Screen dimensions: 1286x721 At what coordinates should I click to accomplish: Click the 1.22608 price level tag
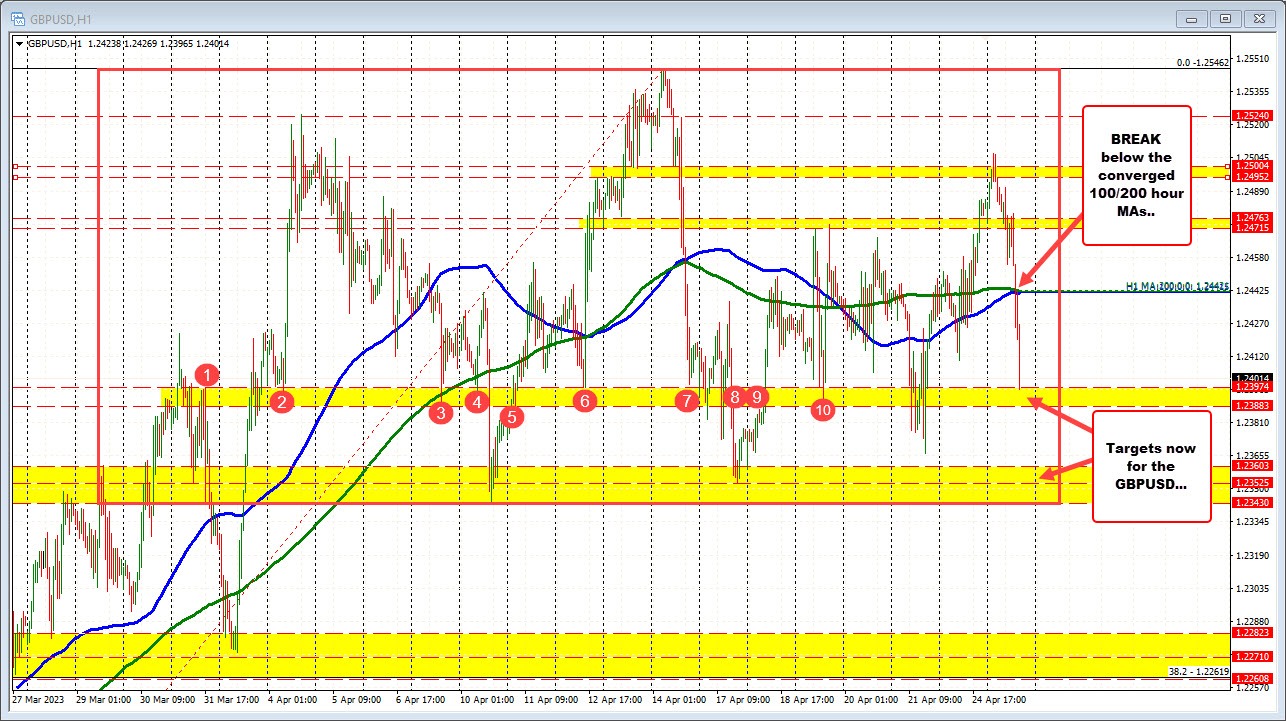click(1254, 679)
